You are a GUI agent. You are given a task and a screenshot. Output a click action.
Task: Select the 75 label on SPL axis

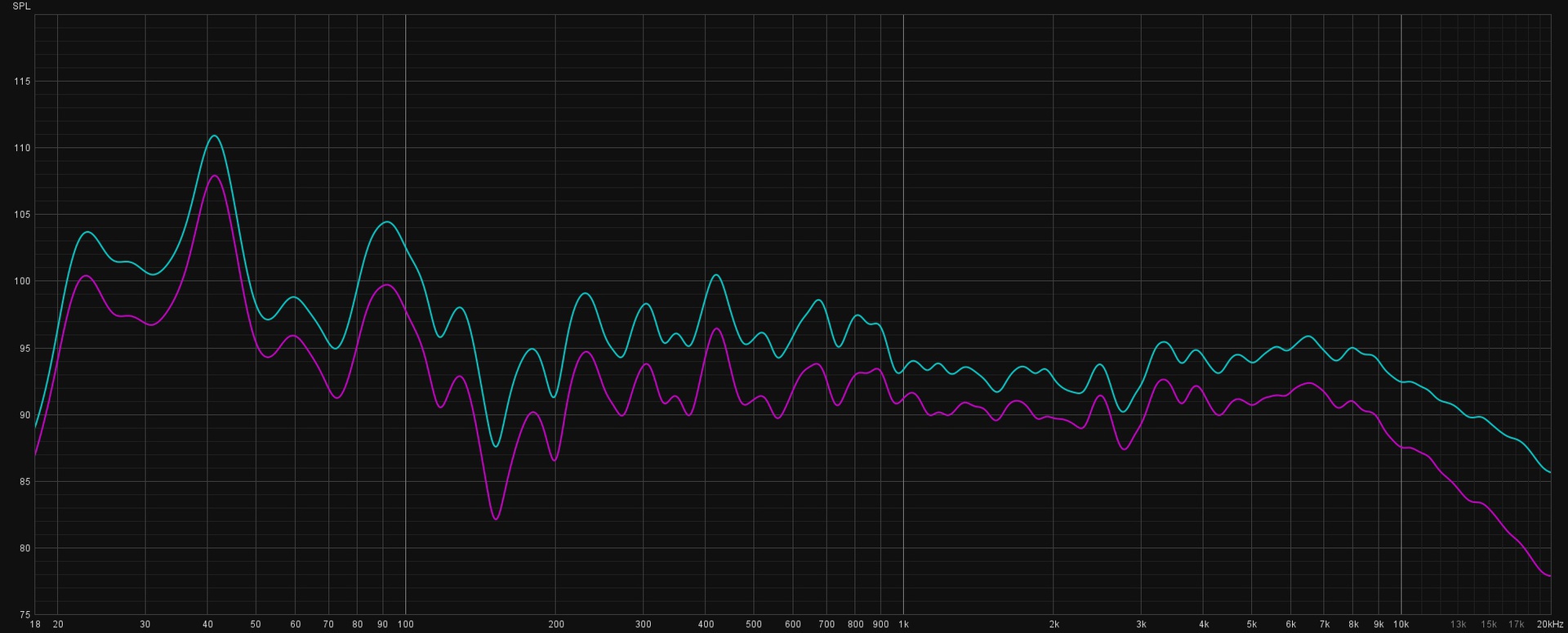[x=25, y=615]
